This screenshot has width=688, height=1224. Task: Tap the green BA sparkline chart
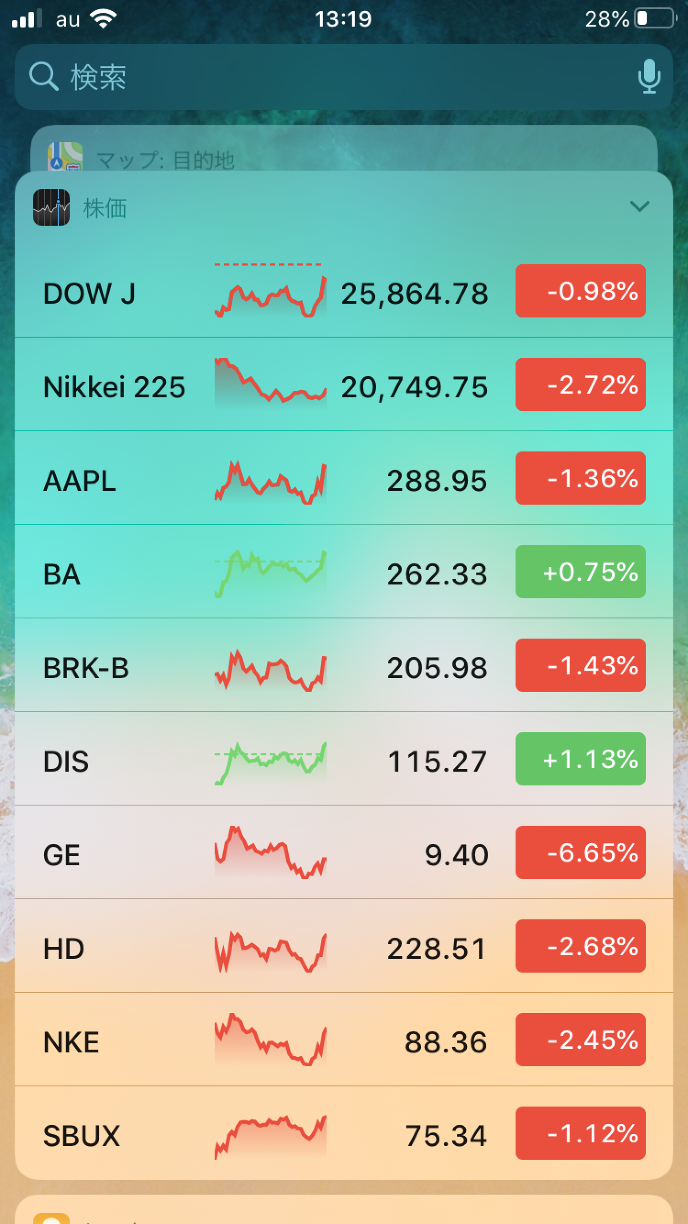coord(270,573)
